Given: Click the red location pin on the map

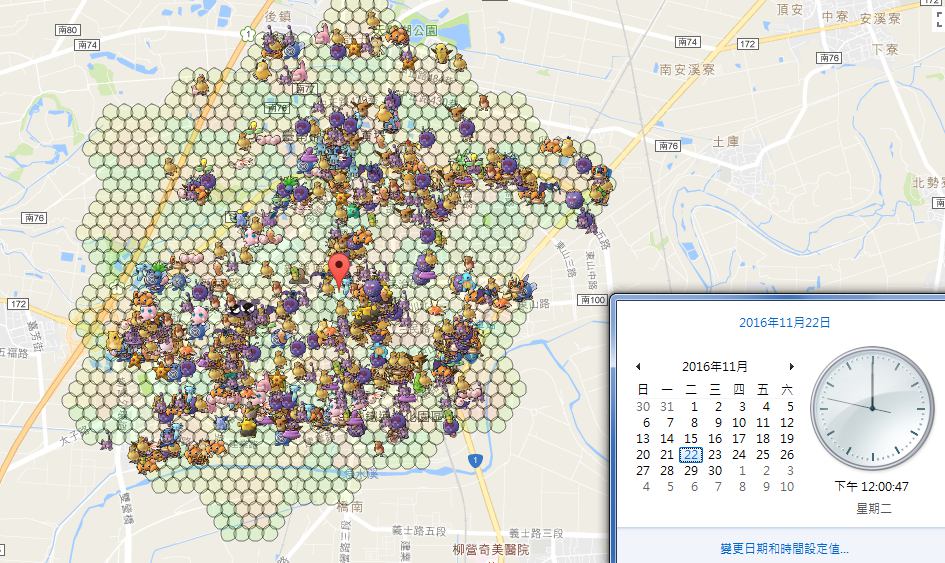Looking at the screenshot, I should (x=339, y=271).
